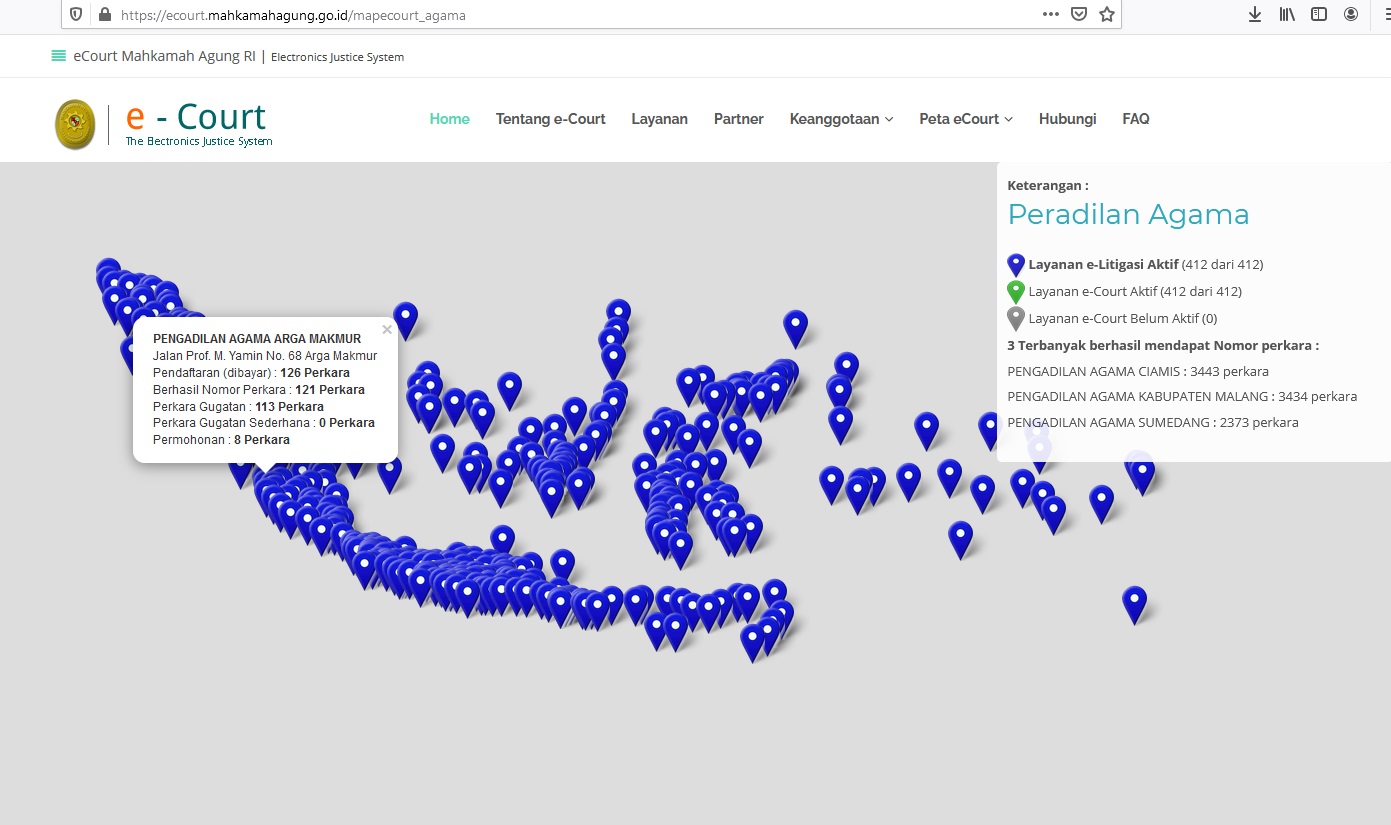
Task: Click the Peradilan Agama heading
Action: pyautogui.click(x=1128, y=214)
